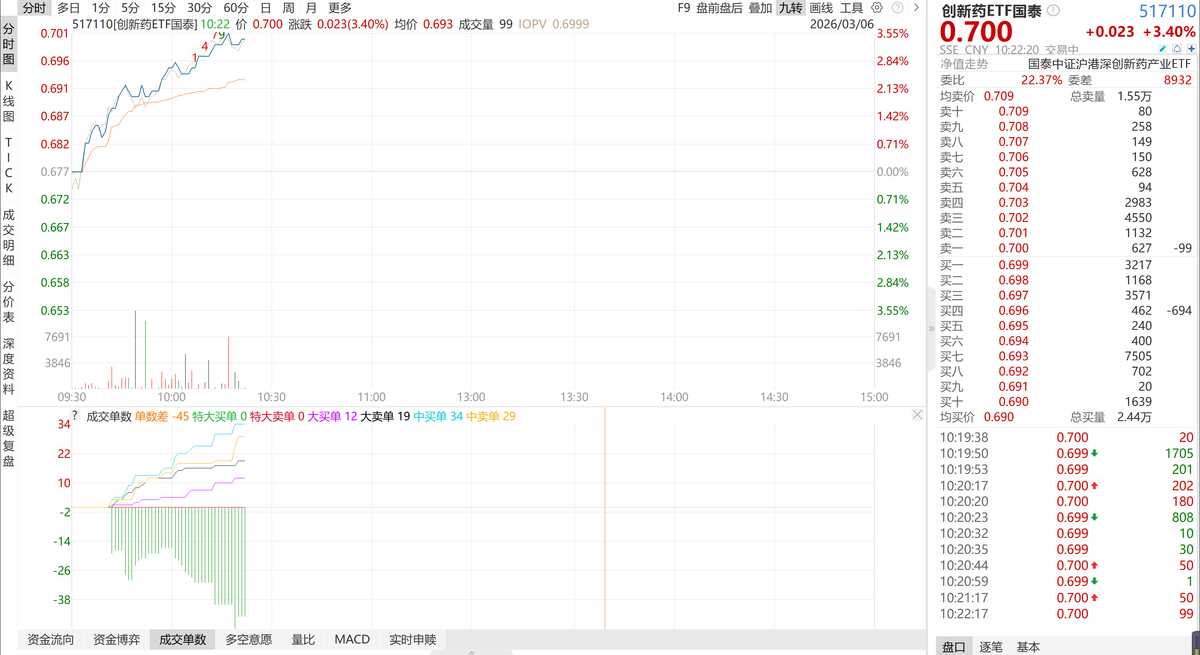Toggle 盘前盘后 pre/after-market display
Screen dimensions: 1200x655
719,8
